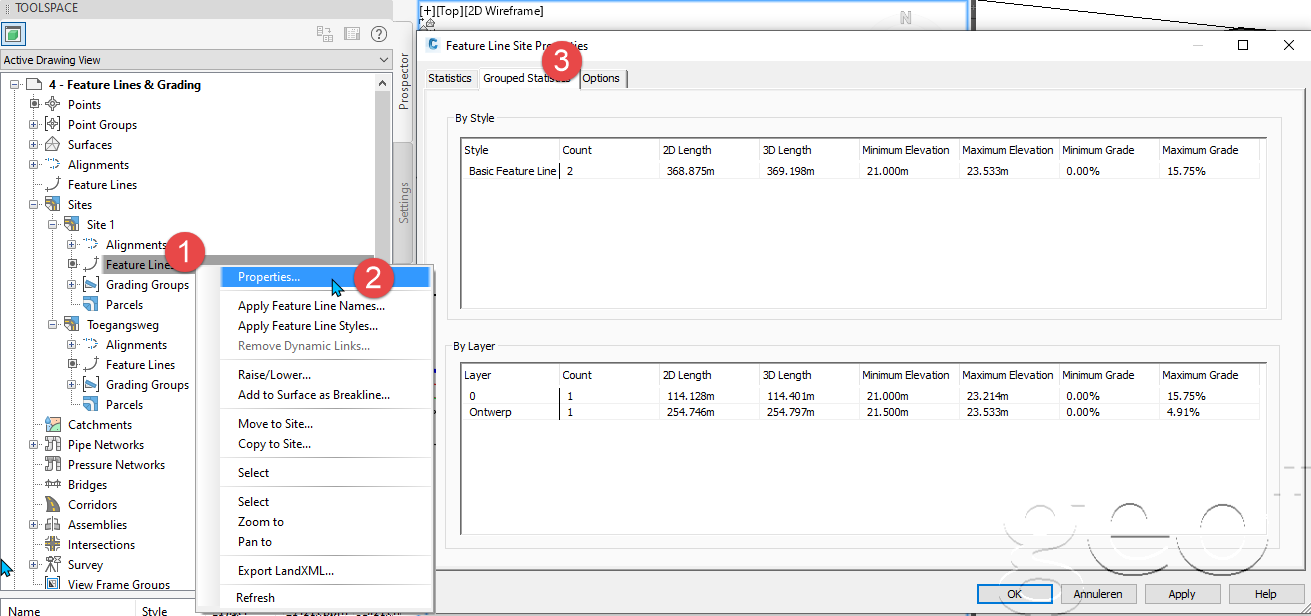Select the View Frame Groups icon
The height and width of the screenshot is (616, 1311).
[x=53, y=584]
